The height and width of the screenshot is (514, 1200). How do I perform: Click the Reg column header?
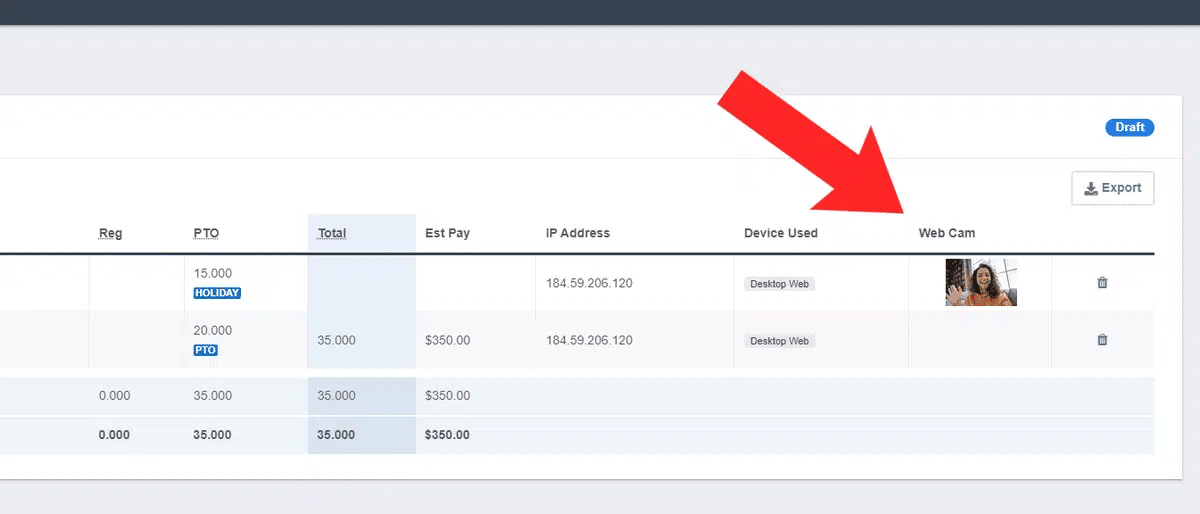(110, 233)
